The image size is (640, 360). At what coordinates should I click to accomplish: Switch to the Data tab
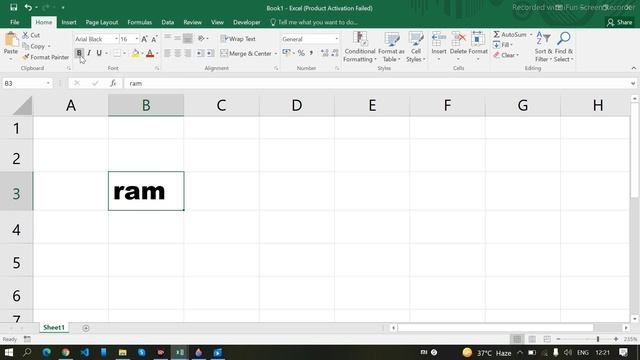[x=167, y=22]
